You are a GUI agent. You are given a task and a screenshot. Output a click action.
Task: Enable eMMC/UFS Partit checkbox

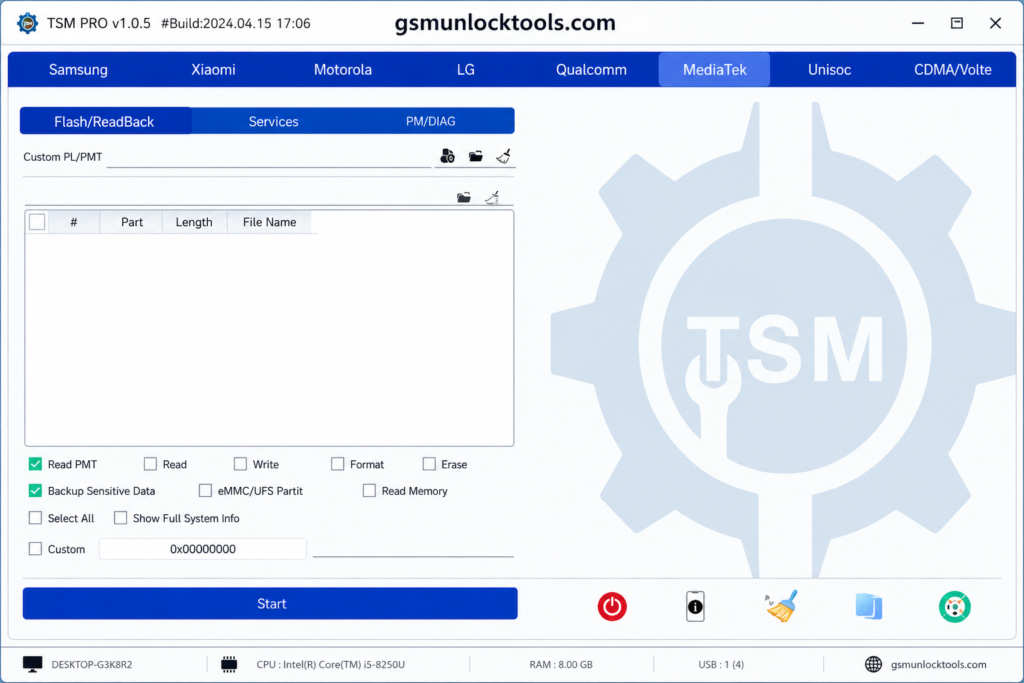[x=206, y=491]
